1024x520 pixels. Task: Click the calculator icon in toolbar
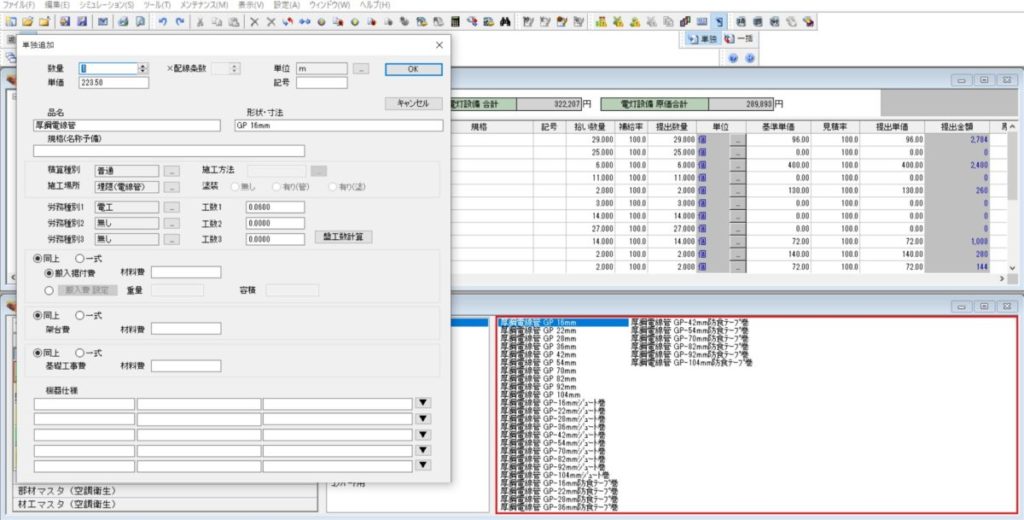pyautogui.click(x=456, y=21)
